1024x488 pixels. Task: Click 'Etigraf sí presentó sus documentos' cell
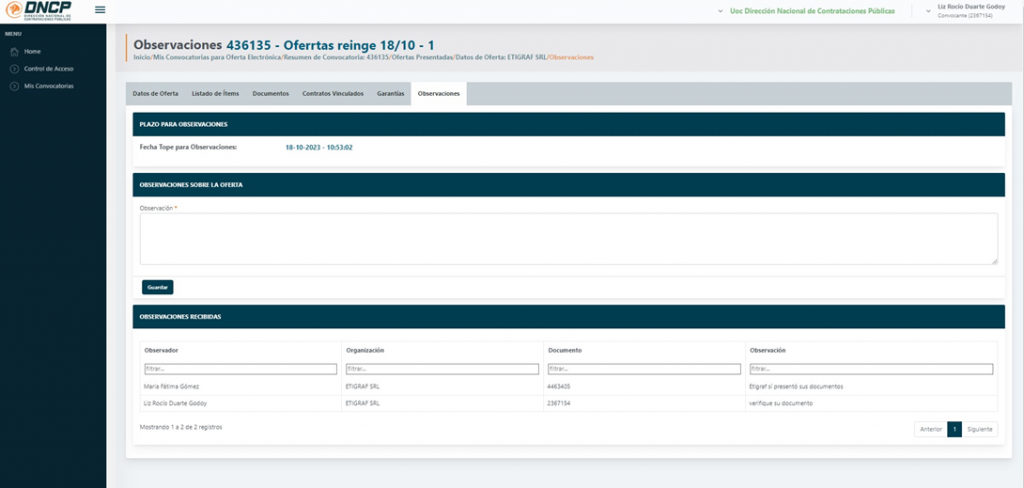pyautogui.click(x=796, y=387)
